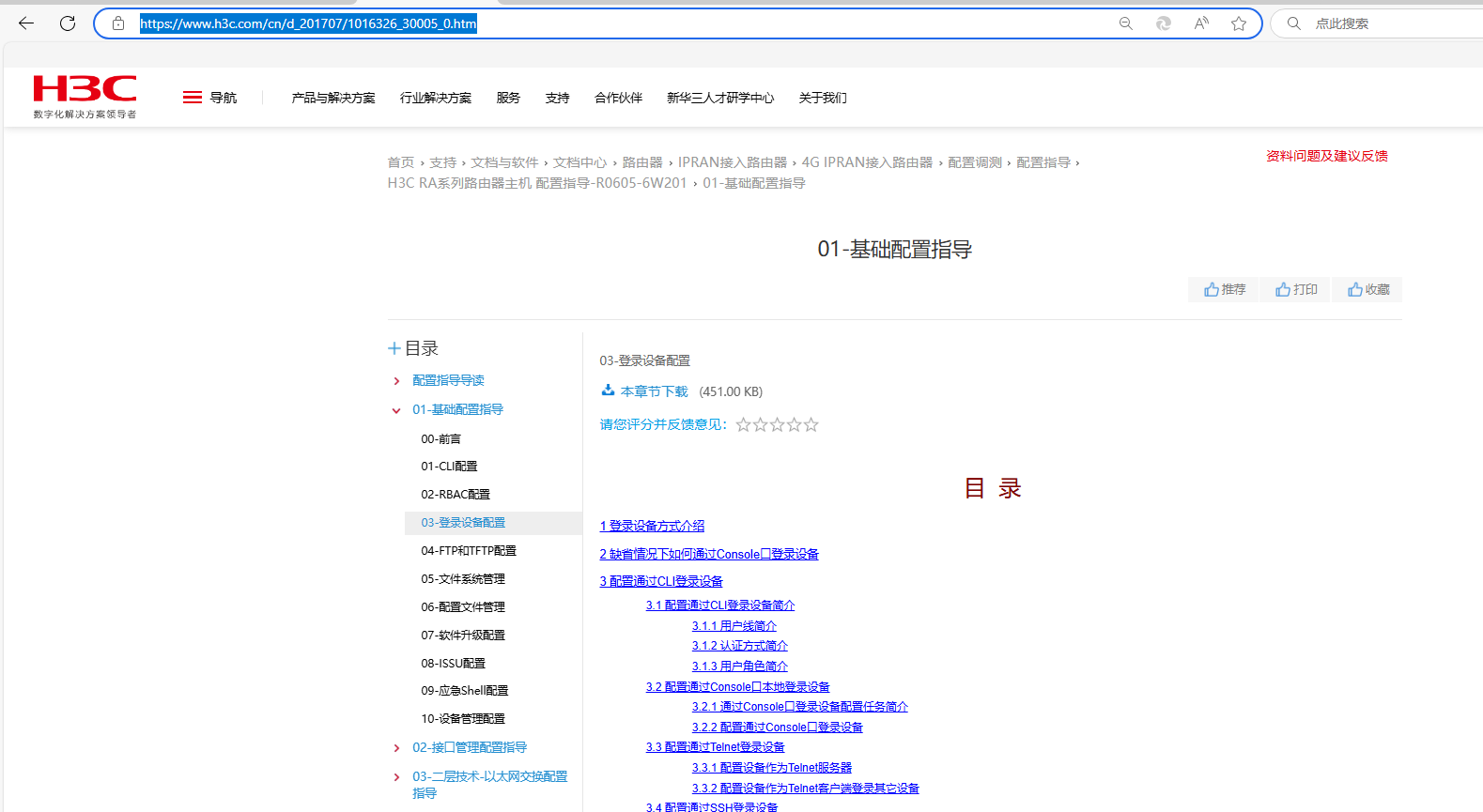View site info via the lock icon
Screen dimensions: 1483x812
pos(118,23)
